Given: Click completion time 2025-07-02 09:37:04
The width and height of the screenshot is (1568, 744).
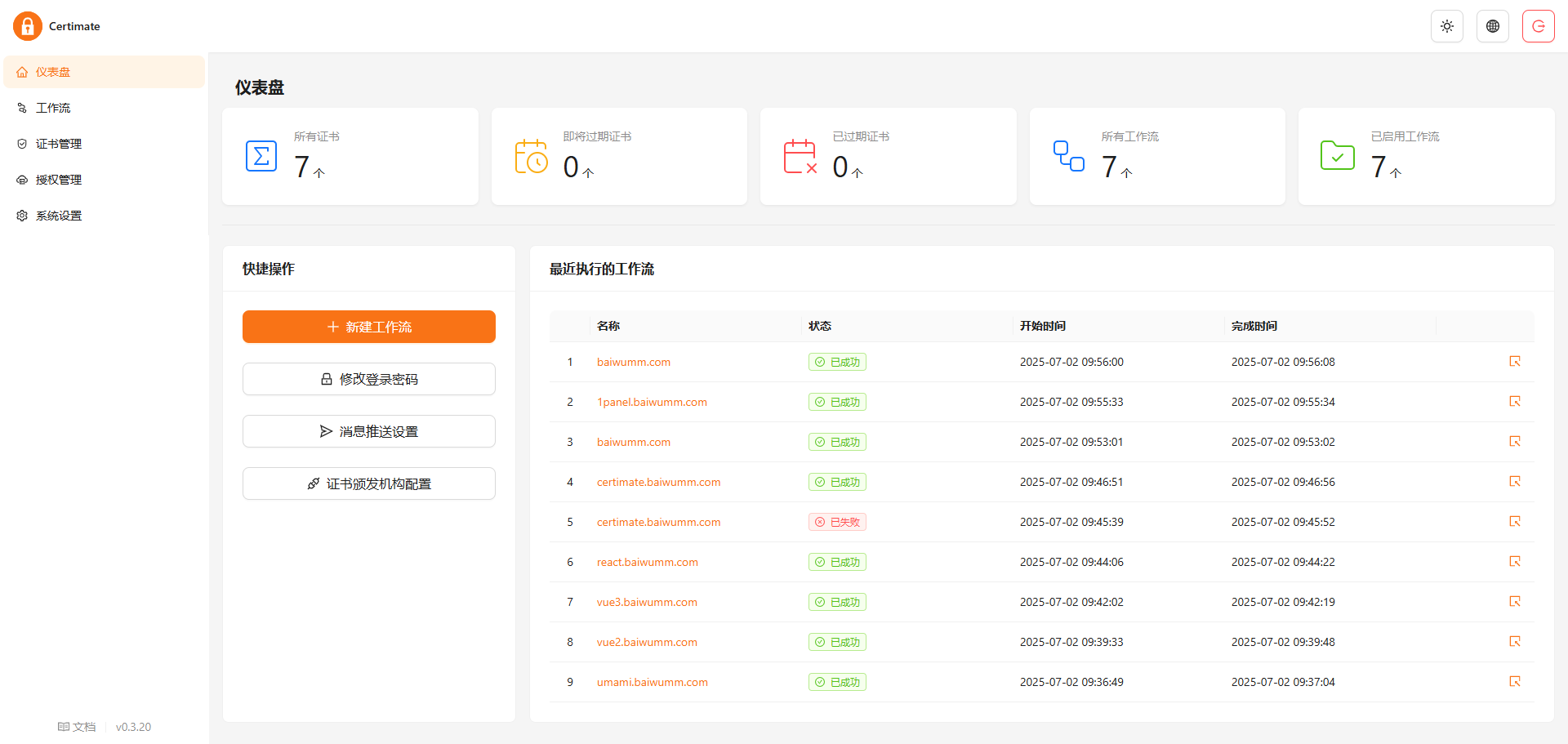Looking at the screenshot, I should 1283,682.
